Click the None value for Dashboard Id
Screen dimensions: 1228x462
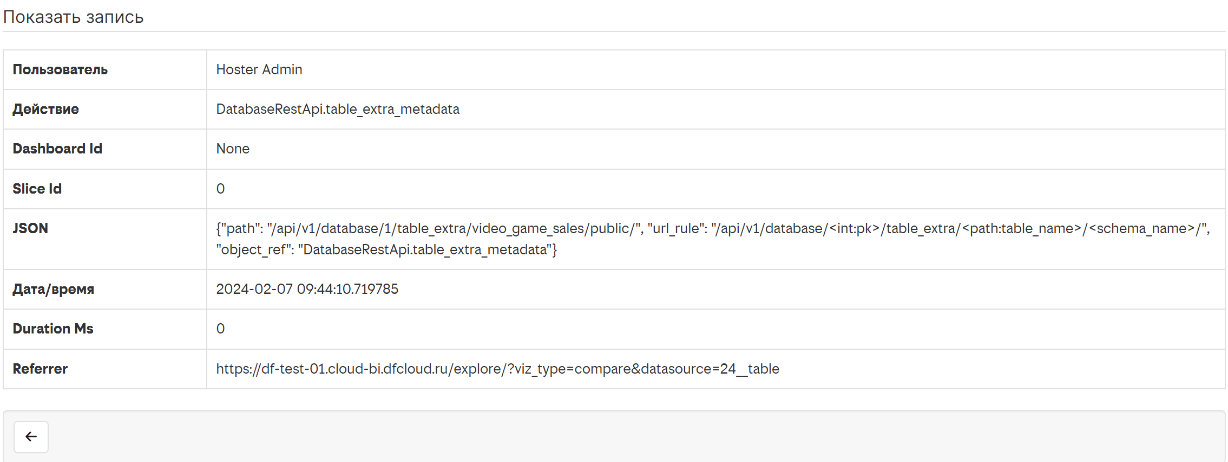233,149
